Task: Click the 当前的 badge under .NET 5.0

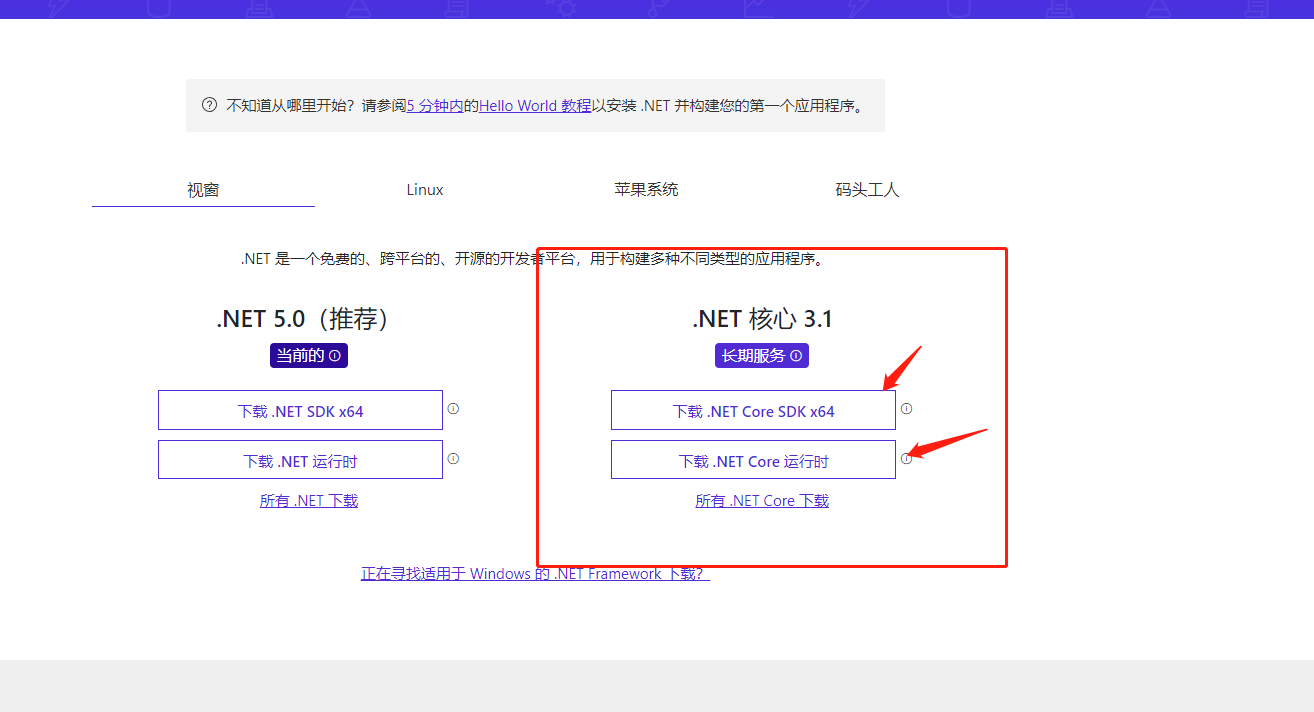Action: tap(309, 355)
